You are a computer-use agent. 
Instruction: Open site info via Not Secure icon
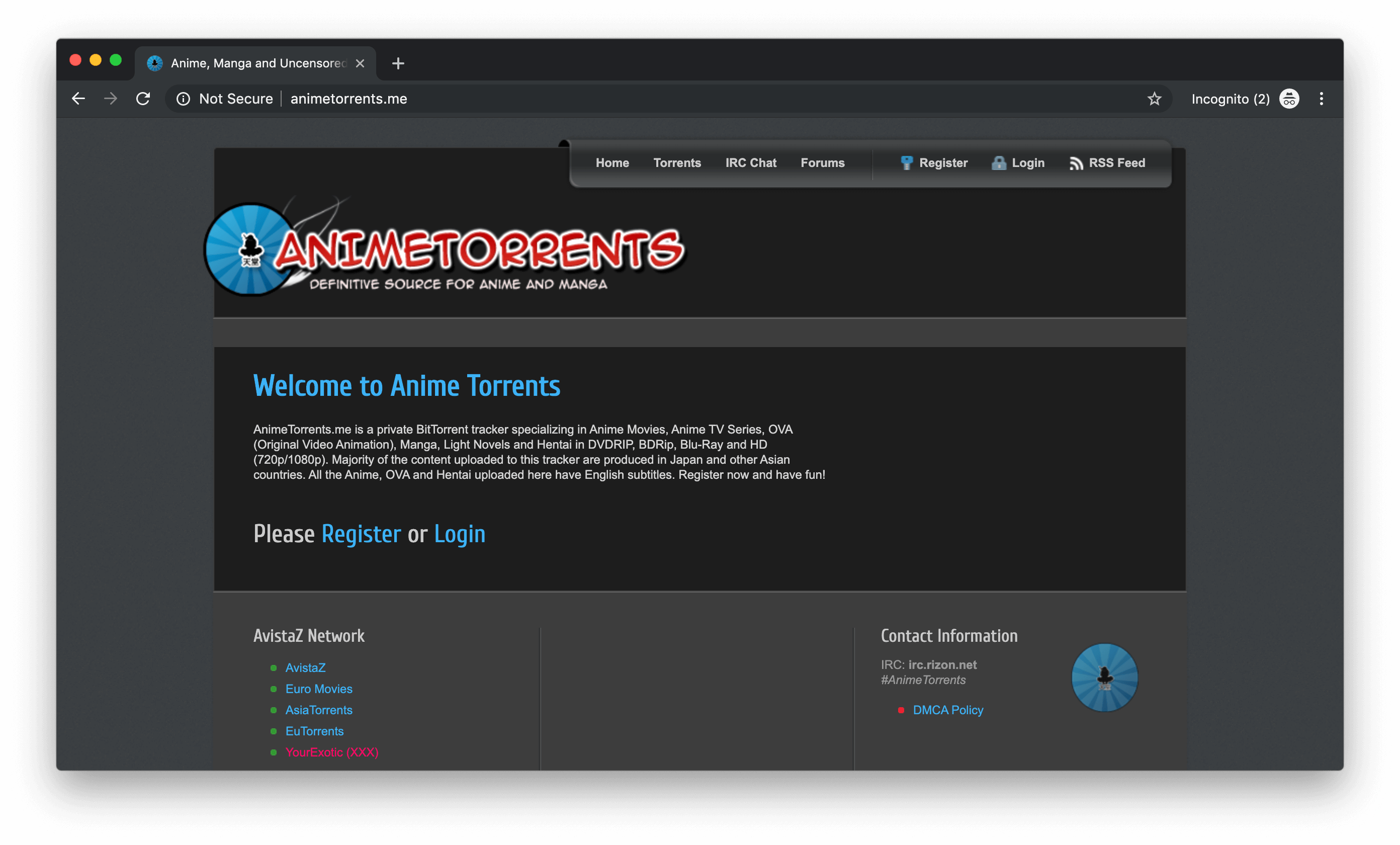(x=183, y=99)
